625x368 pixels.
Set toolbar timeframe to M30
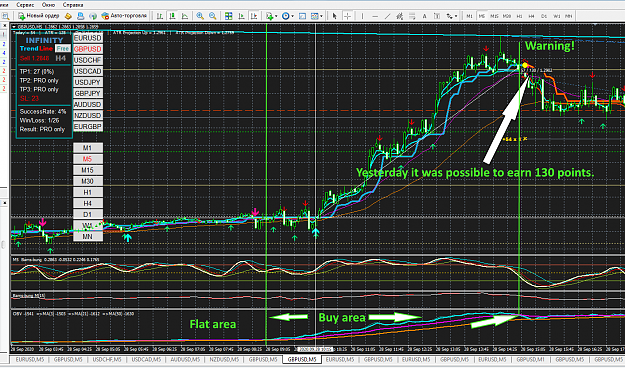507,16
